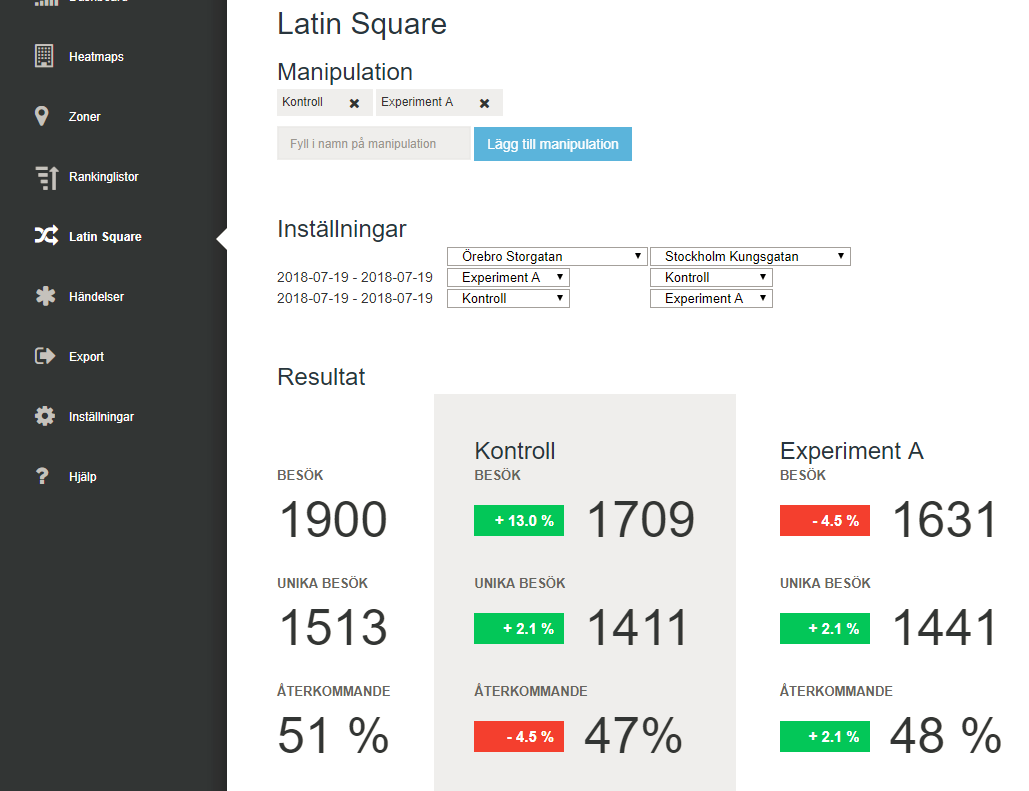Click the Händelser asterisk icon
The image size is (1029, 791).
pyautogui.click(x=45, y=296)
